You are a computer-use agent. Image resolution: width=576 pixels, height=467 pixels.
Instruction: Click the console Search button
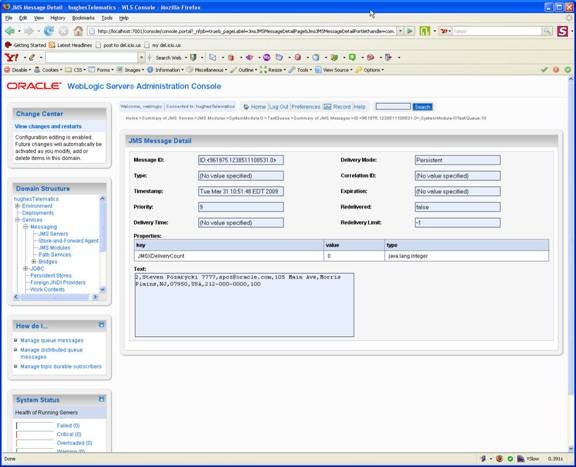click(422, 107)
